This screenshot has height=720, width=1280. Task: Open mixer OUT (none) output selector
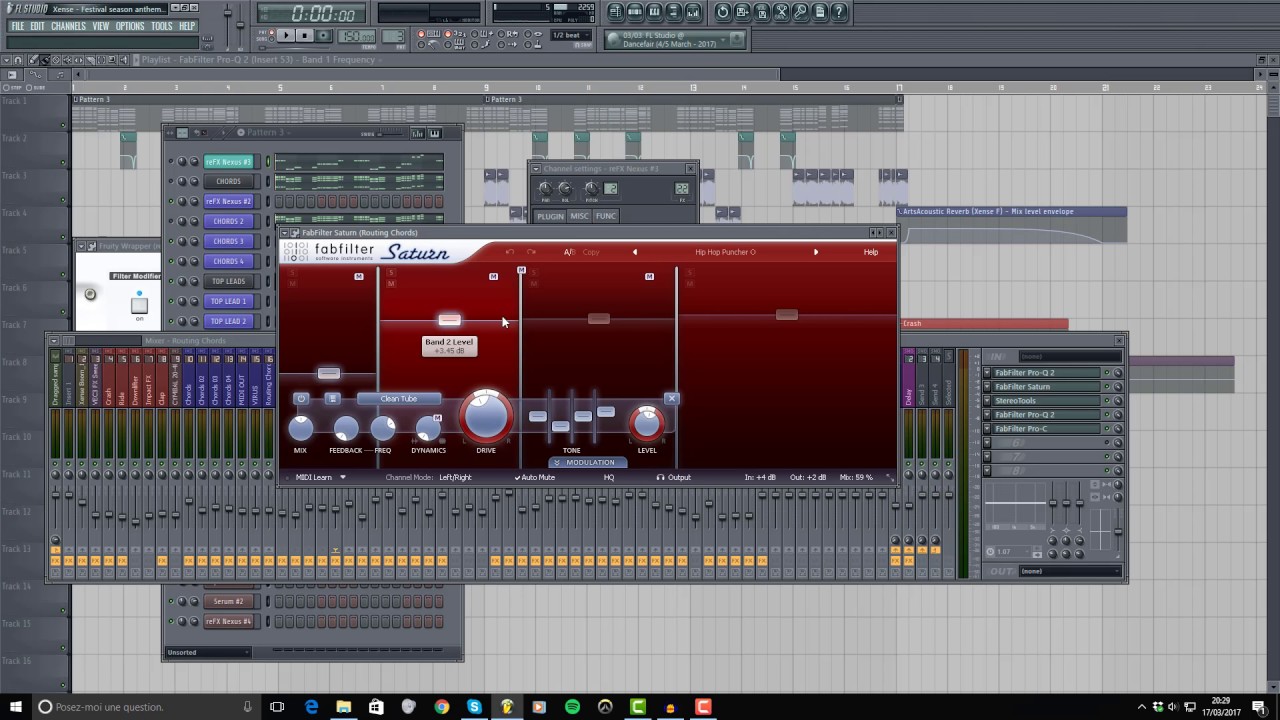[1070, 571]
